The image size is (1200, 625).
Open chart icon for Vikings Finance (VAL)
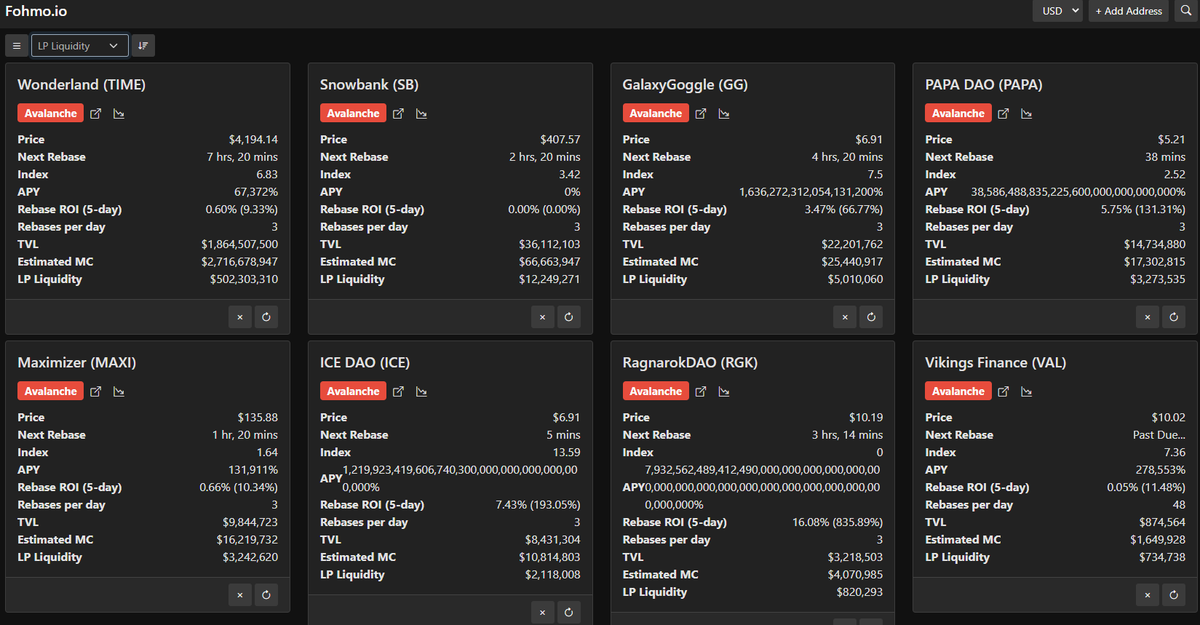[x=1026, y=392]
